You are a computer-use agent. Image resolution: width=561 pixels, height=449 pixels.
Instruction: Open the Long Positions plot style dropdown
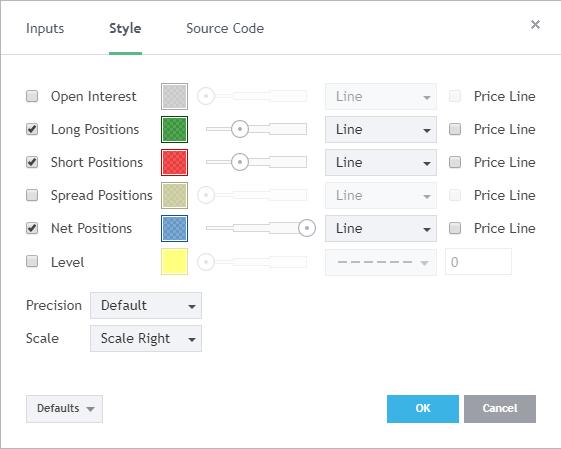(x=381, y=130)
